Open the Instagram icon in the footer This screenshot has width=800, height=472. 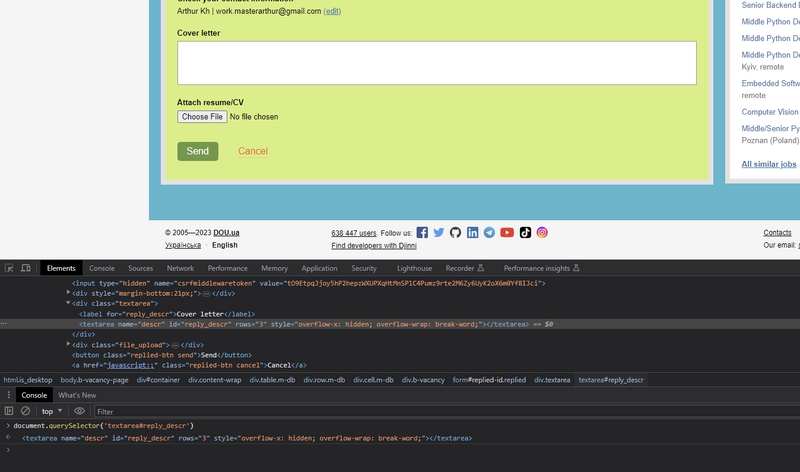(x=542, y=232)
